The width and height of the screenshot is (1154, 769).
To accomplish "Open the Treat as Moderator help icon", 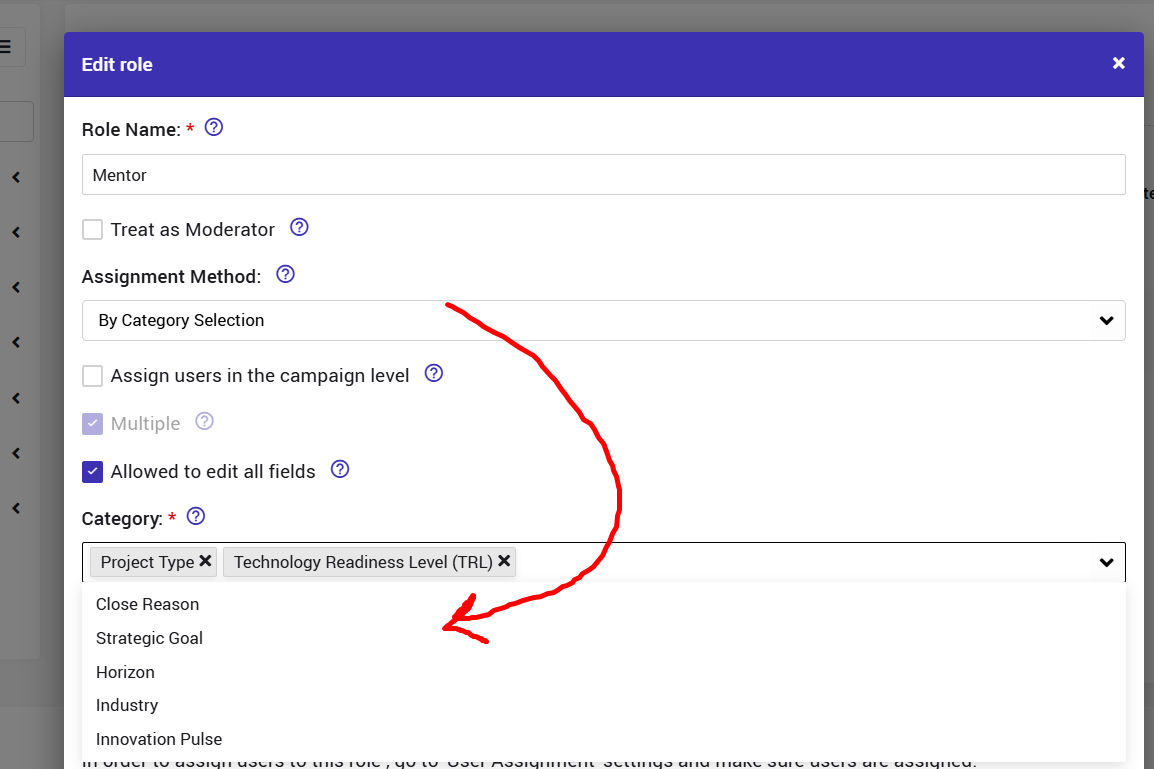I will pos(299,227).
